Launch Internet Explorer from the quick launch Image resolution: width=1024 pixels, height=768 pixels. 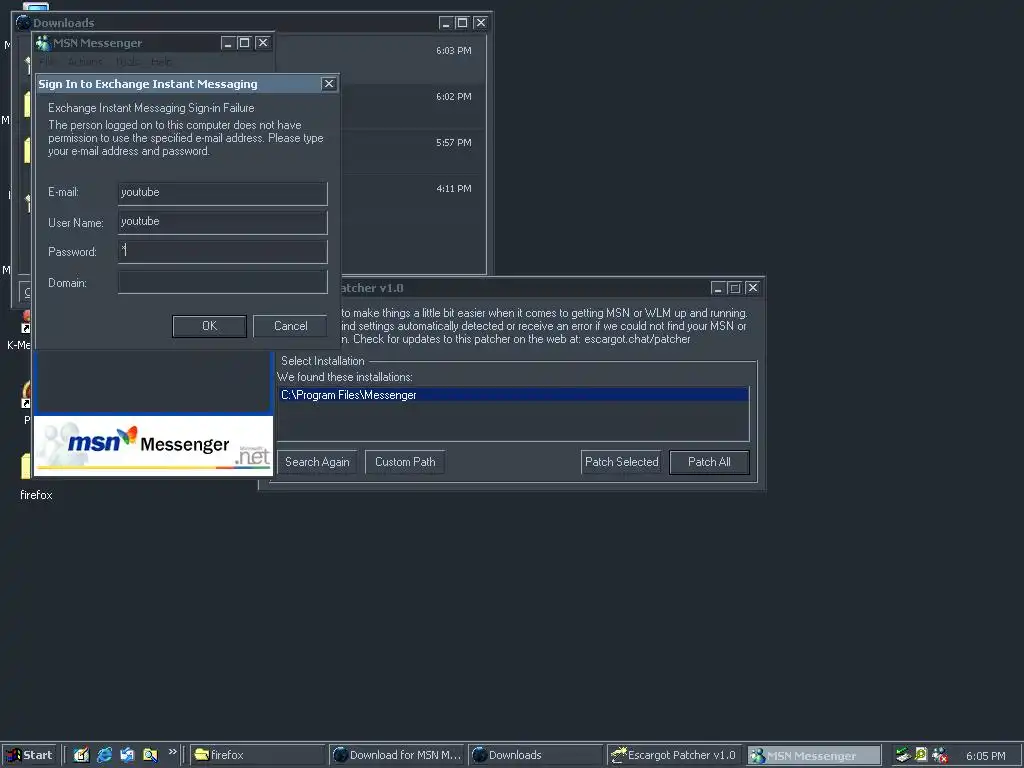(x=104, y=755)
